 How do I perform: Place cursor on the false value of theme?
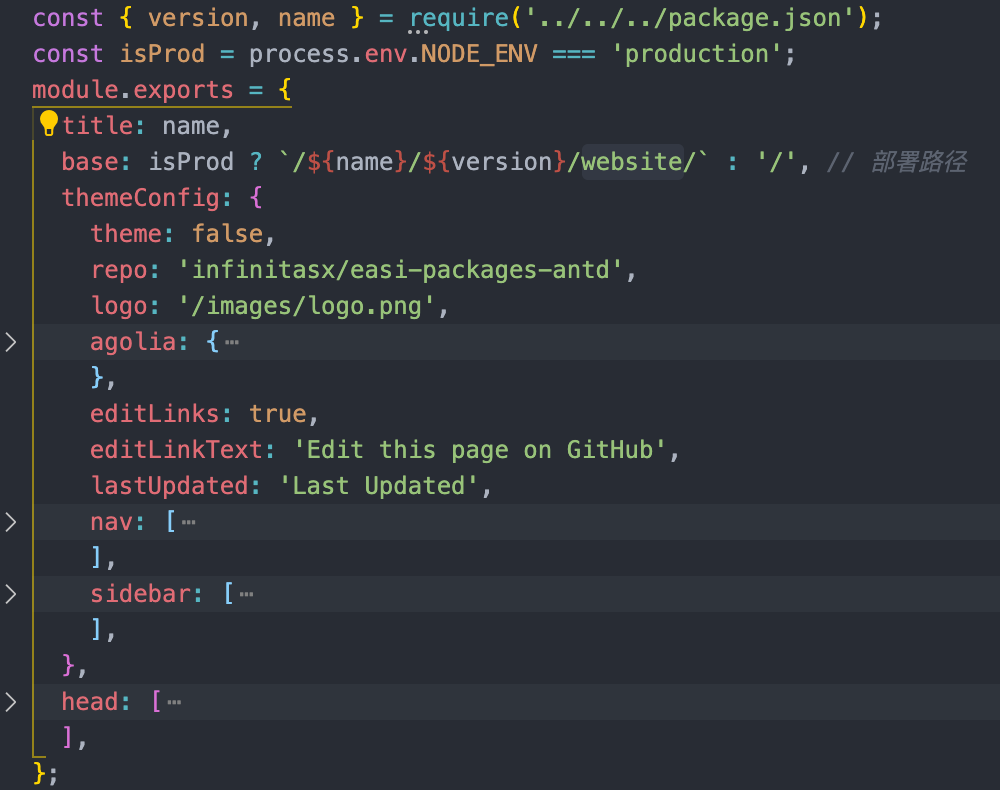pos(228,233)
